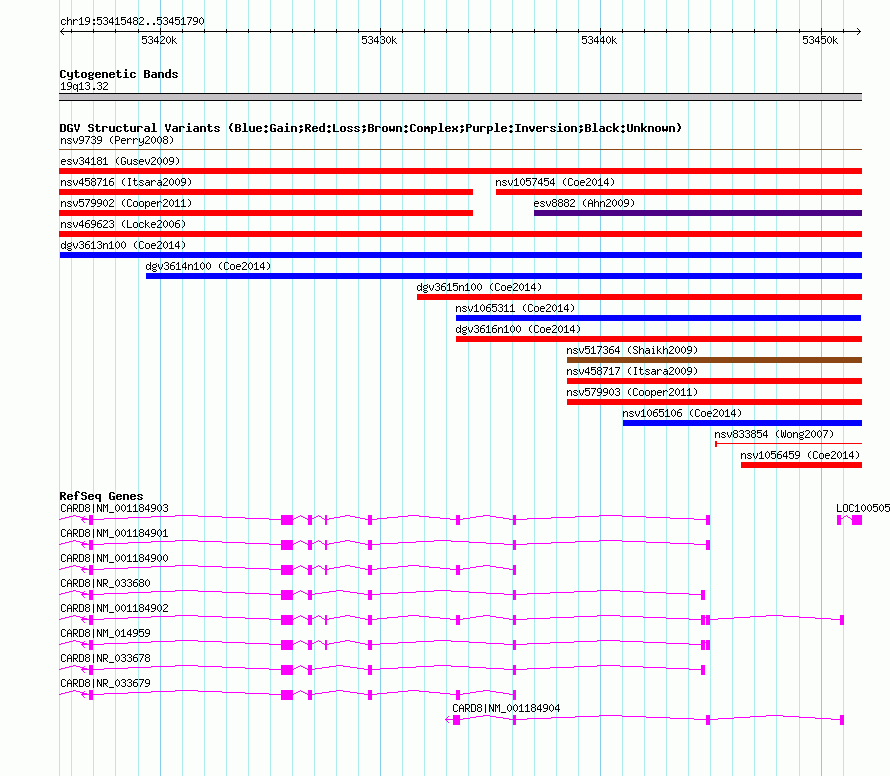Select the nsv1057454 (Coe2014) variant label
The height and width of the screenshot is (776, 890).
point(555,182)
